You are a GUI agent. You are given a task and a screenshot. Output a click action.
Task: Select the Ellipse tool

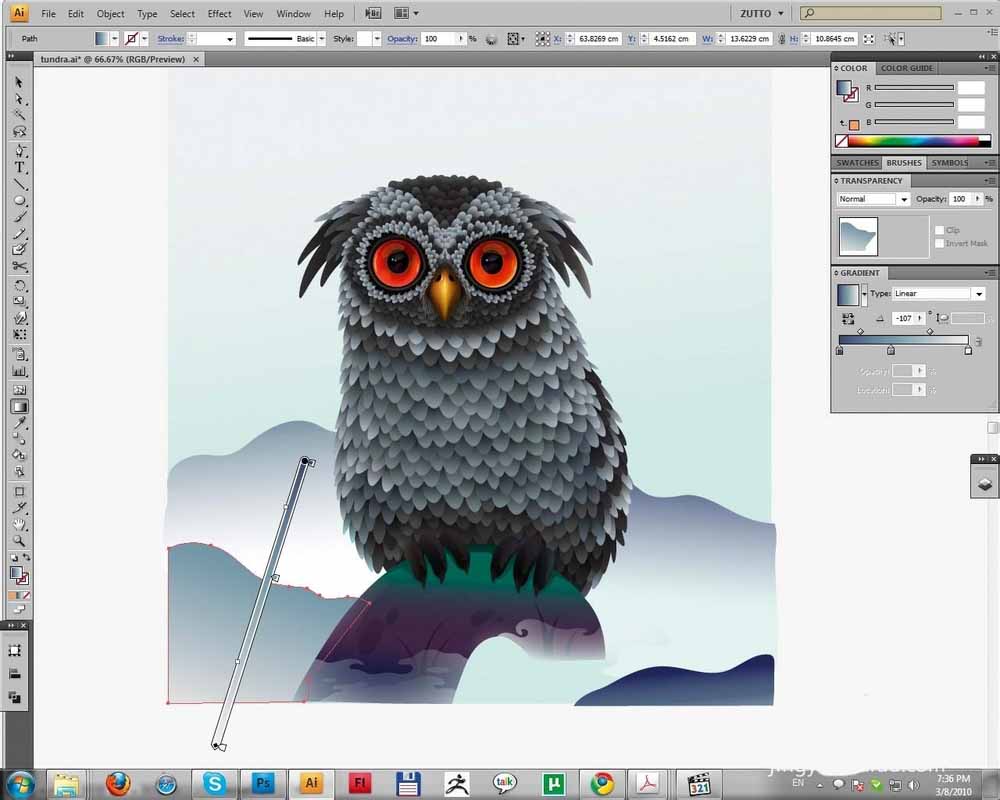tap(19, 201)
